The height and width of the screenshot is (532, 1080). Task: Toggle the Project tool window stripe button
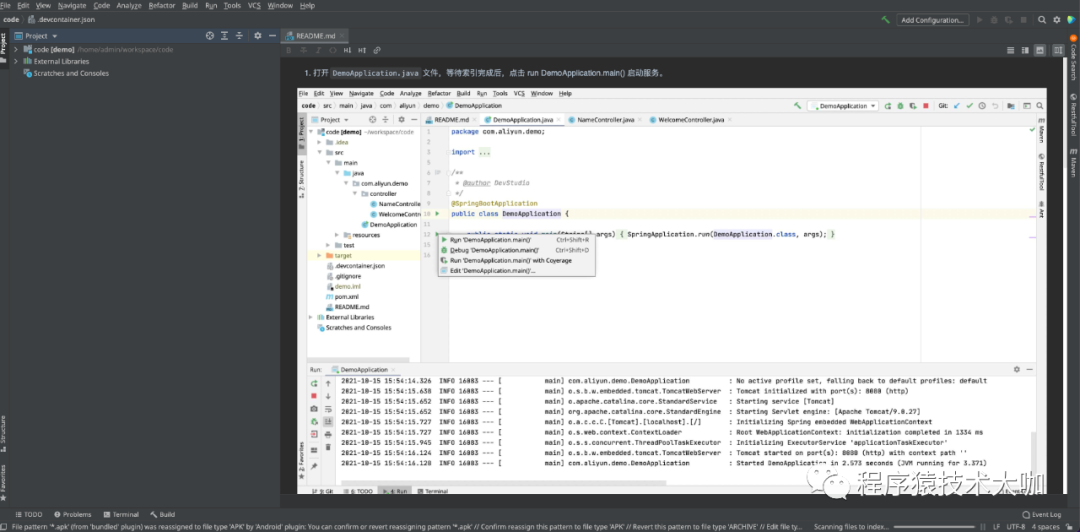tap(4, 46)
